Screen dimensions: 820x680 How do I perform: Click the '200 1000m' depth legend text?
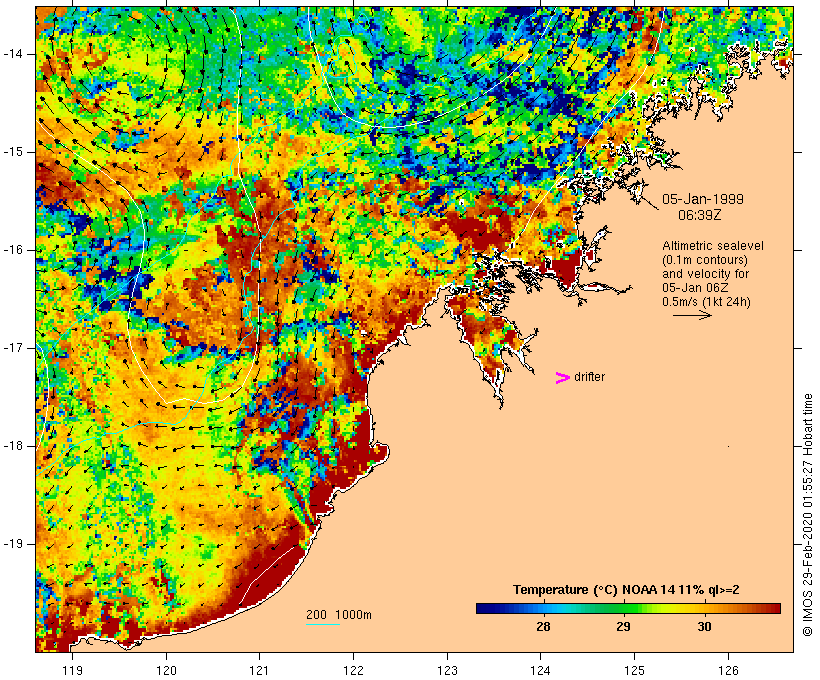pyautogui.click(x=339, y=615)
